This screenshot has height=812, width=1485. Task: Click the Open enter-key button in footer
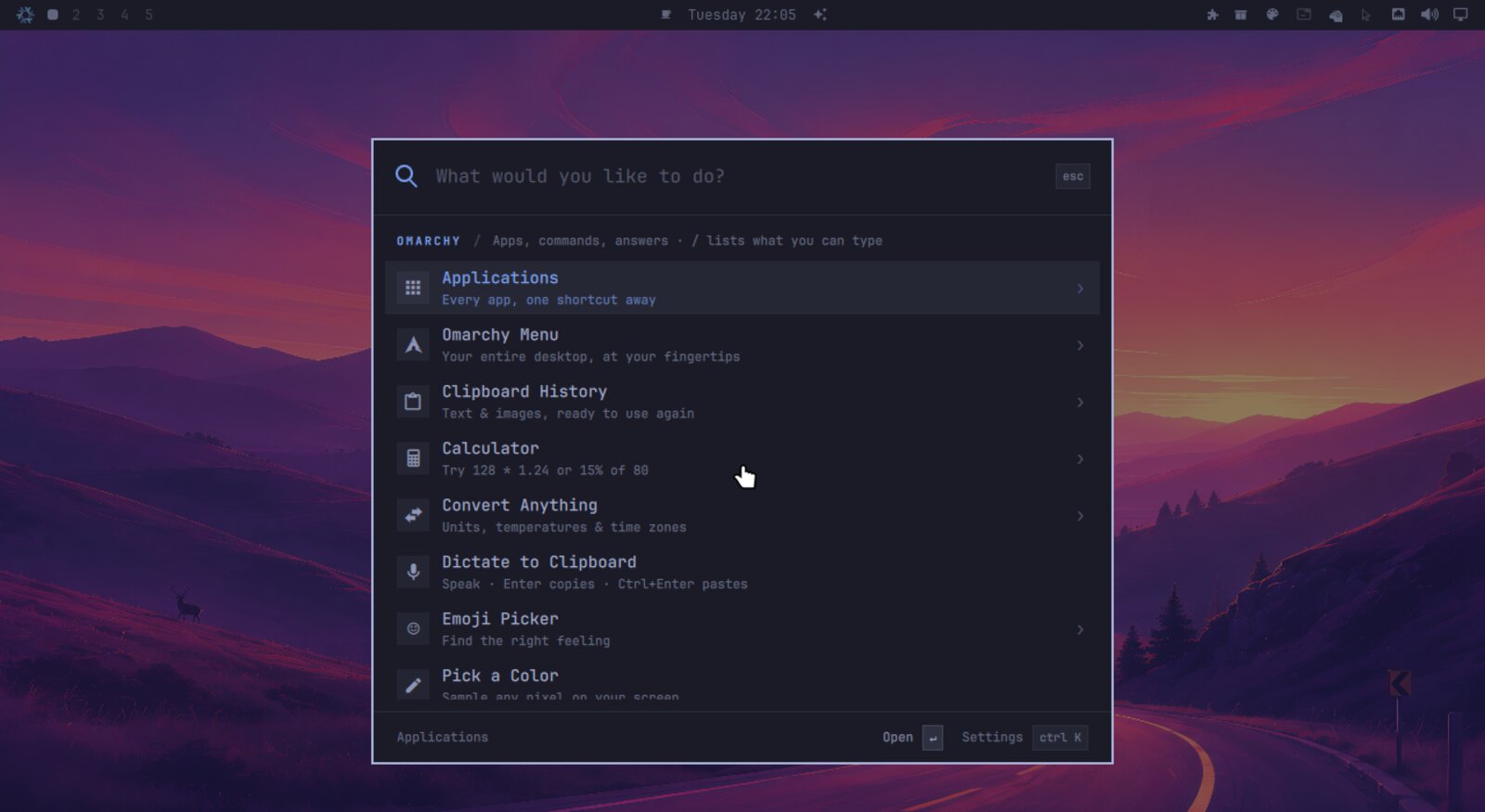coord(933,737)
